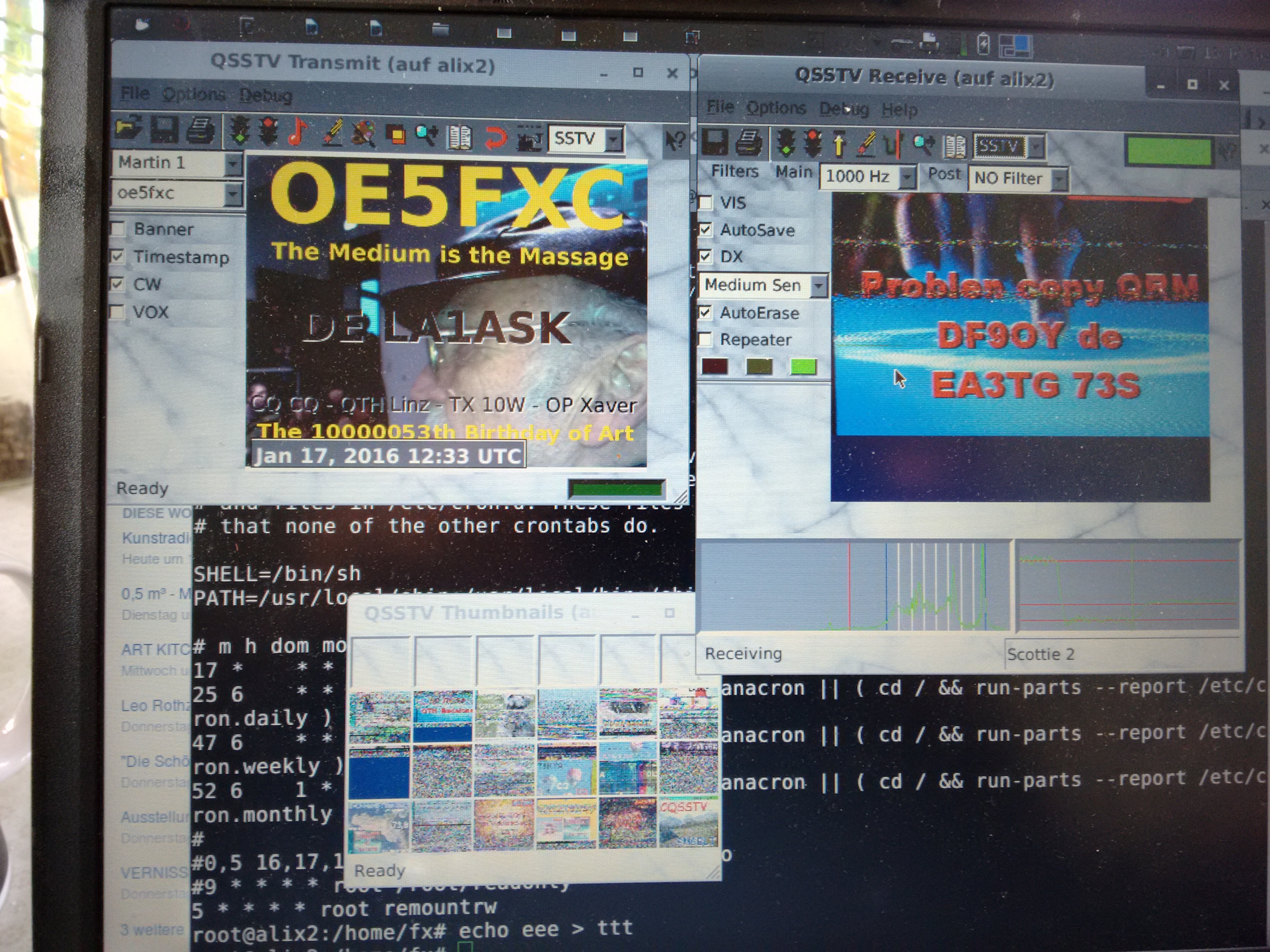Image resolution: width=1270 pixels, height=952 pixels.
Task: Click the magnifier zoom icon in Receive toolbar
Action: 923,145
